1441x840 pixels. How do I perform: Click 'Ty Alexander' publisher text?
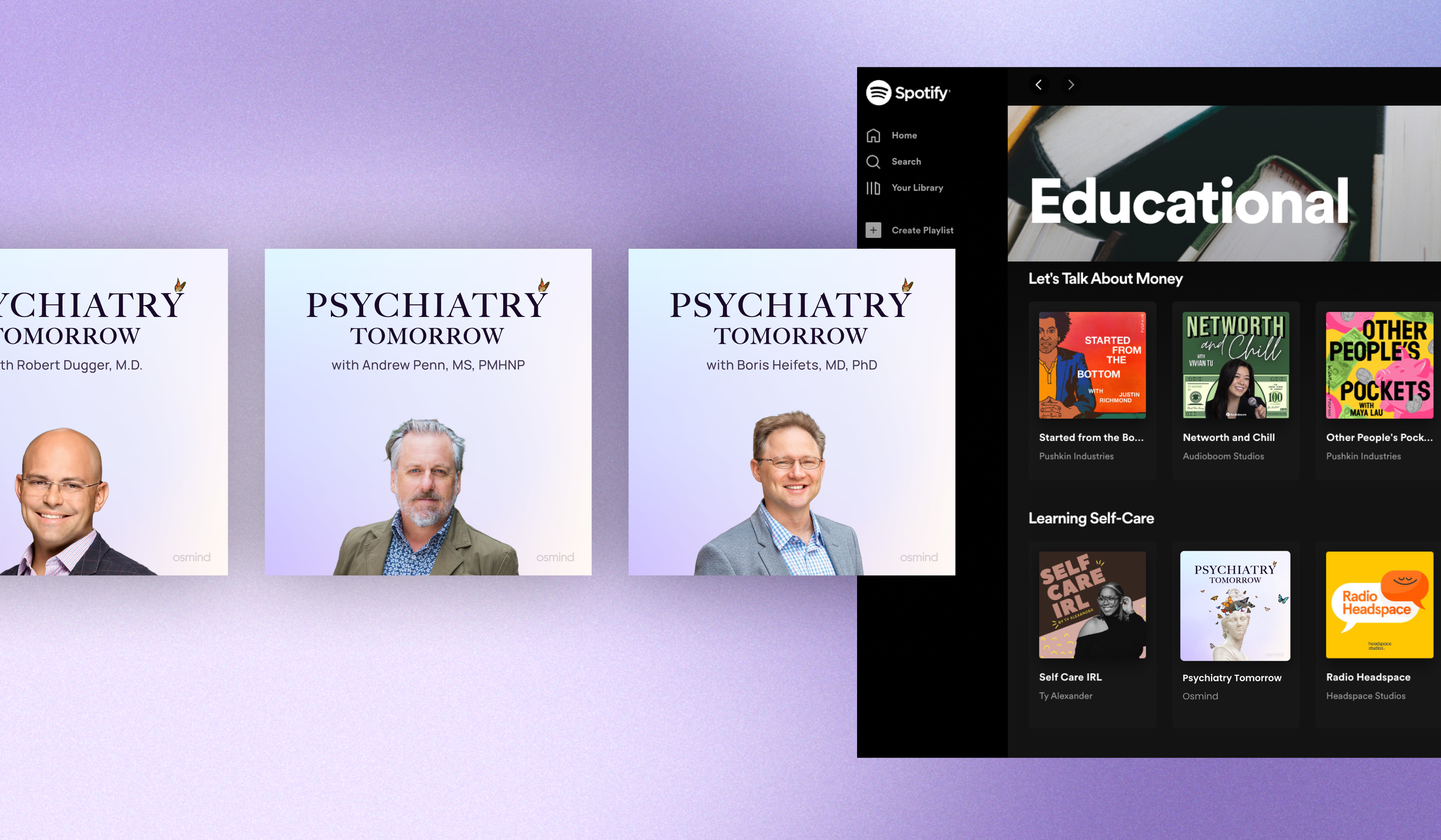(1066, 696)
